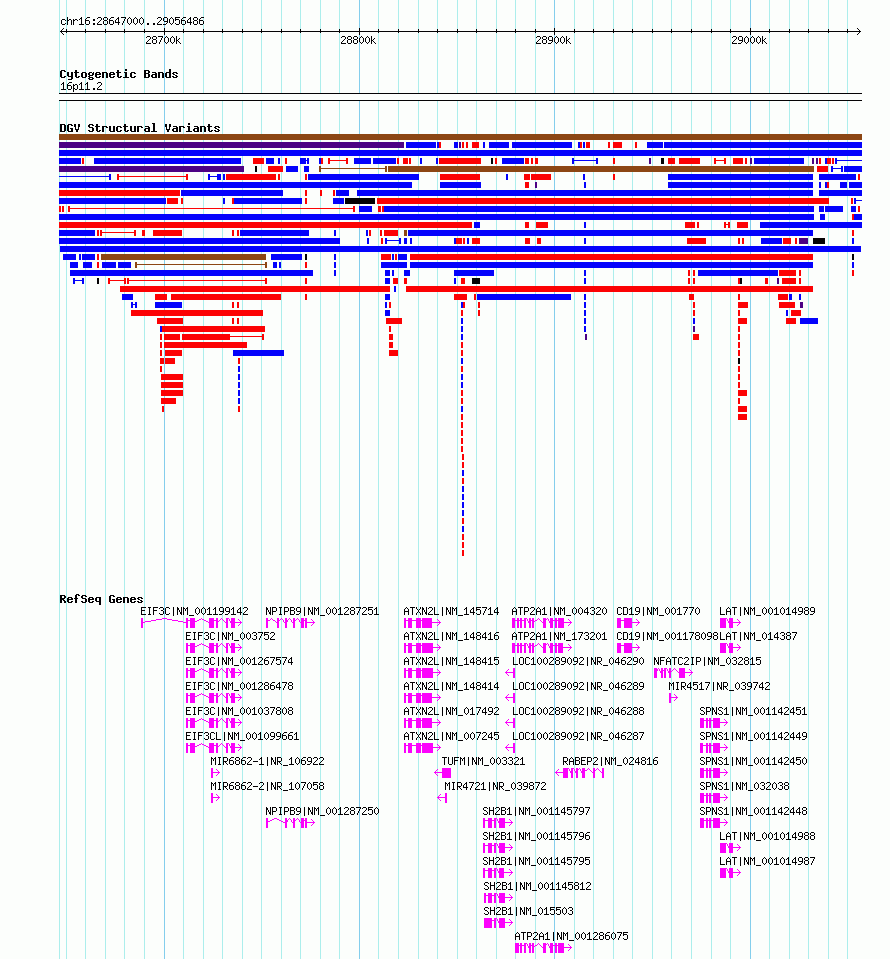Select the 28900k ruler tick label
This screenshot has height=959, width=890.
[x=553, y=40]
